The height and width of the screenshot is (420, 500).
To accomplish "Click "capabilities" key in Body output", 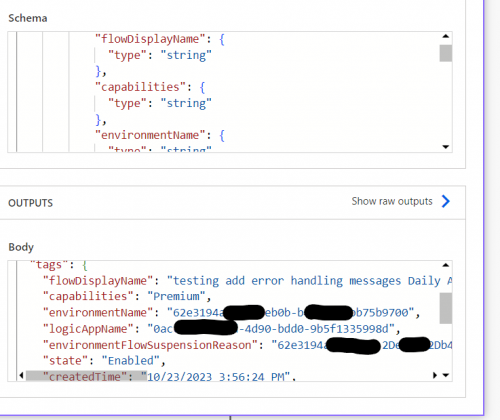I will (x=88, y=296).
